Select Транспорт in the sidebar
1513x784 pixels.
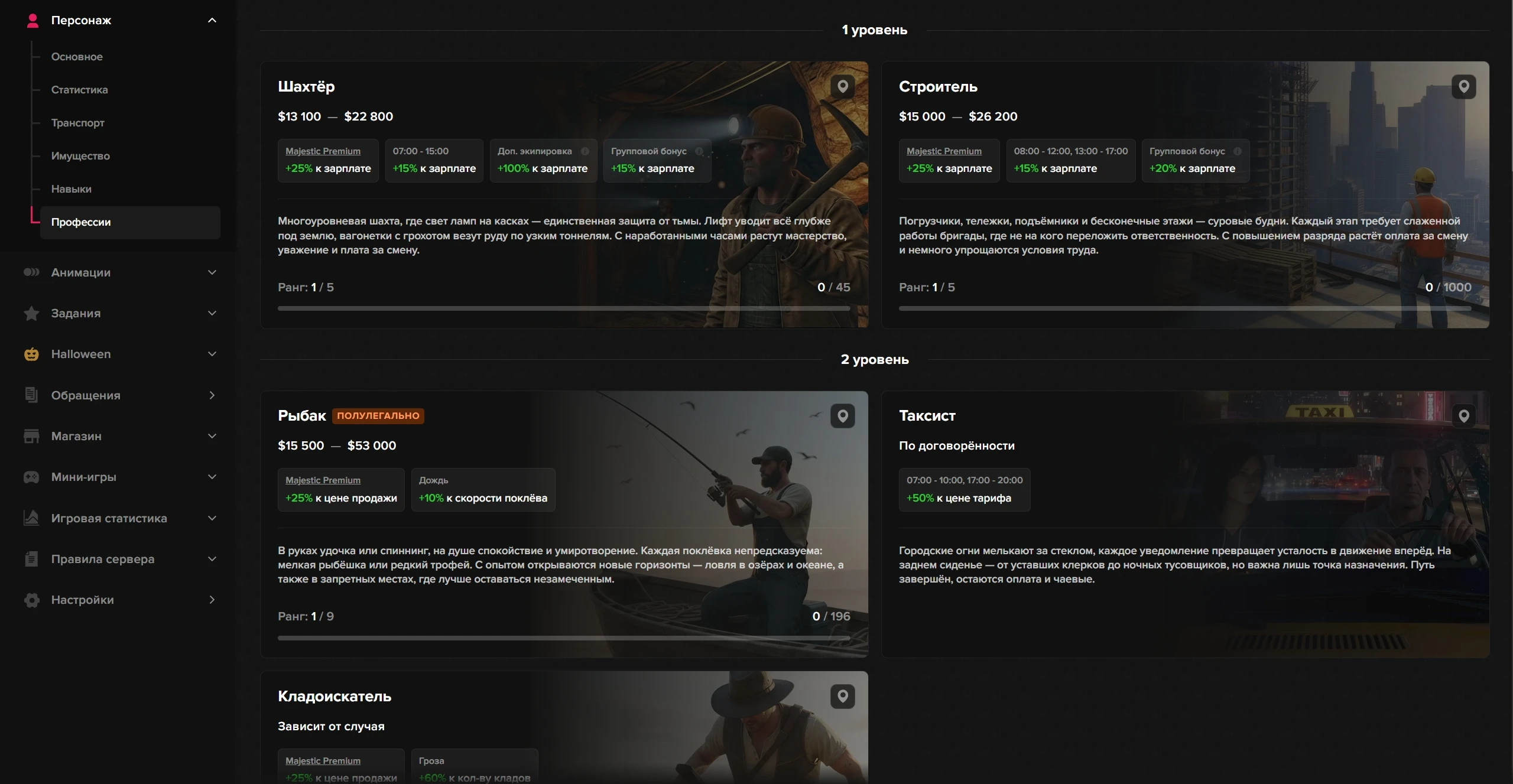pos(77,123)
